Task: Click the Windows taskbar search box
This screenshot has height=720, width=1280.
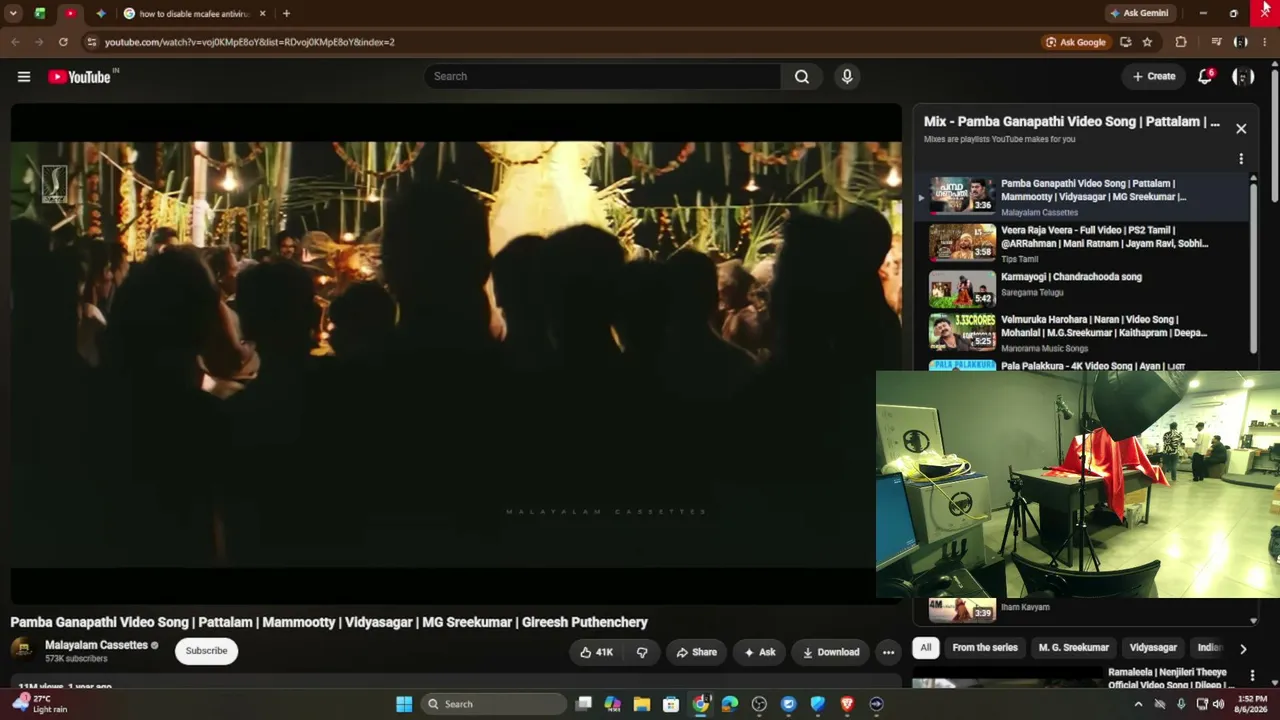Action: click(494, 704)
